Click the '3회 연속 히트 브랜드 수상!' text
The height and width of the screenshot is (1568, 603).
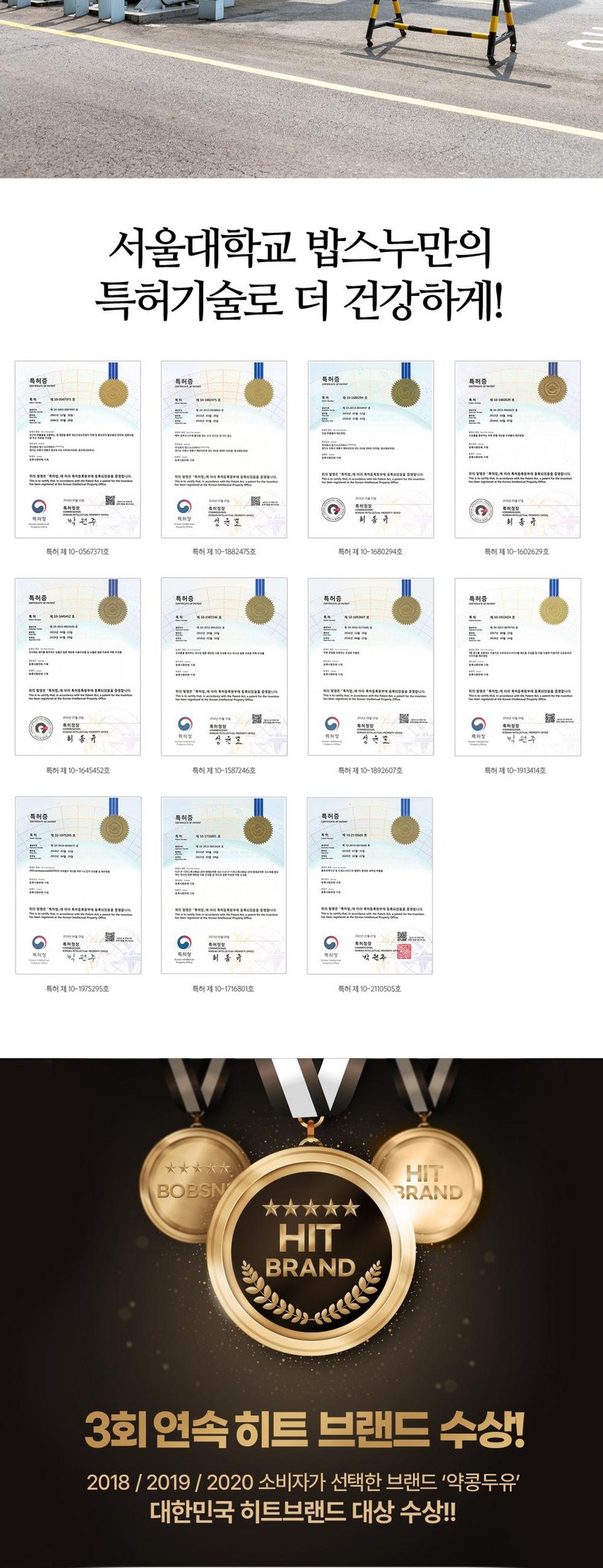(305, 1428)
